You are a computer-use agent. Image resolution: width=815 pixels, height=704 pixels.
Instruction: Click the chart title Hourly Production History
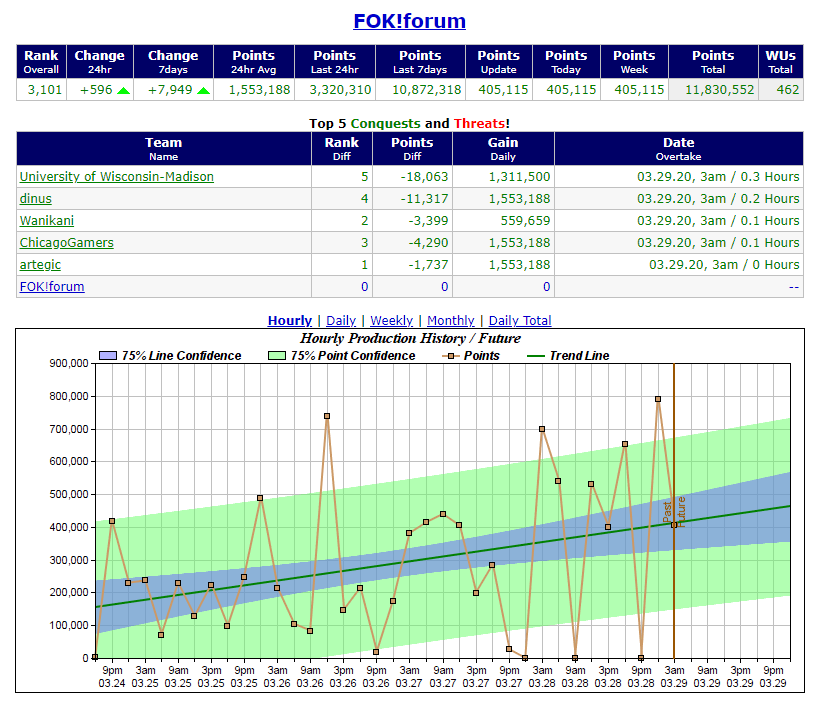tap(410, 338)
